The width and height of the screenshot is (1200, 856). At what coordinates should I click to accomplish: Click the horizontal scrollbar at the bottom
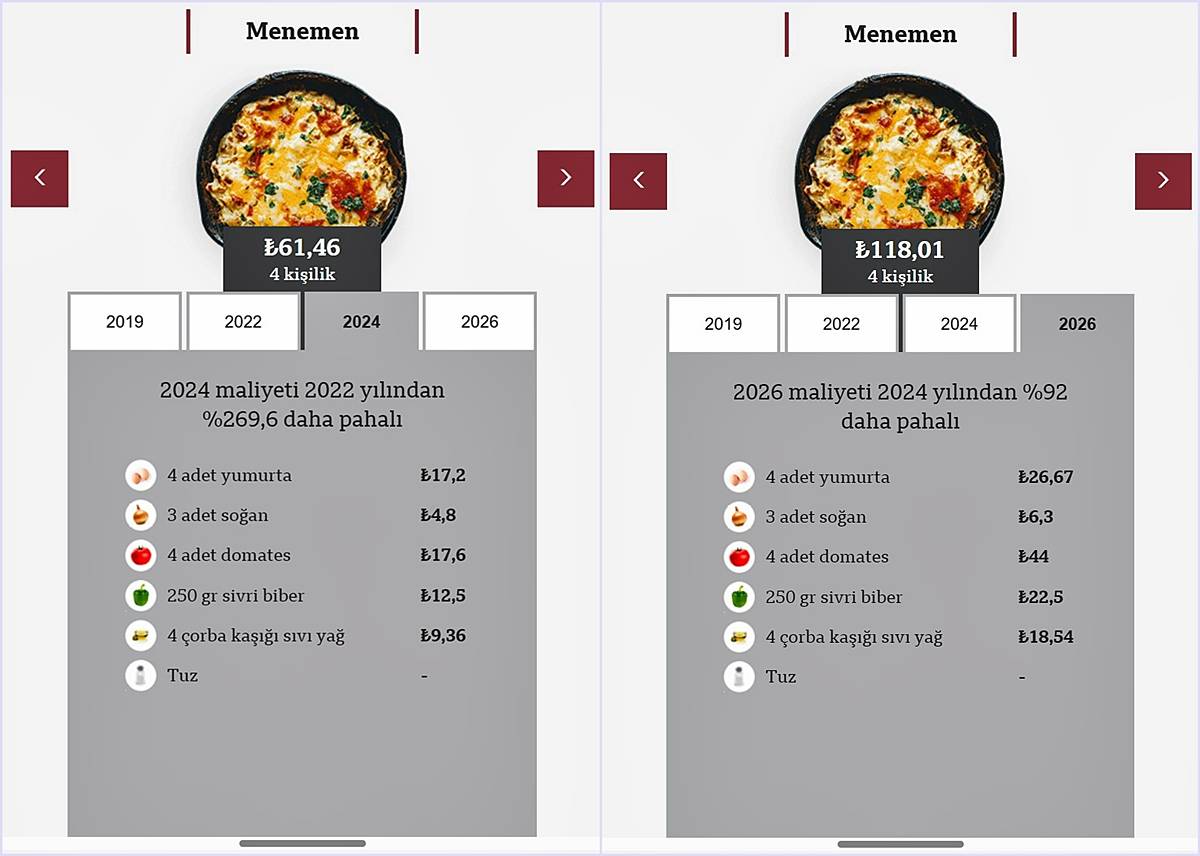tap(302, 845)
